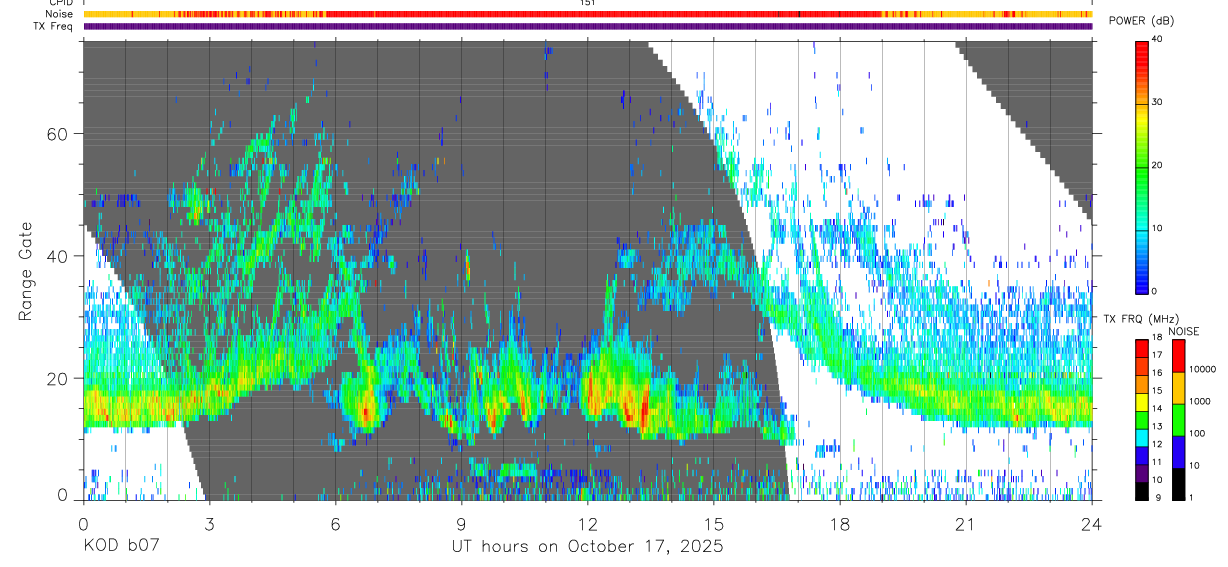Image resolution: width=1228 pixels, height=567 pixels.
Task: Click range gate tick label 40
Action: (x=57, y=256)
